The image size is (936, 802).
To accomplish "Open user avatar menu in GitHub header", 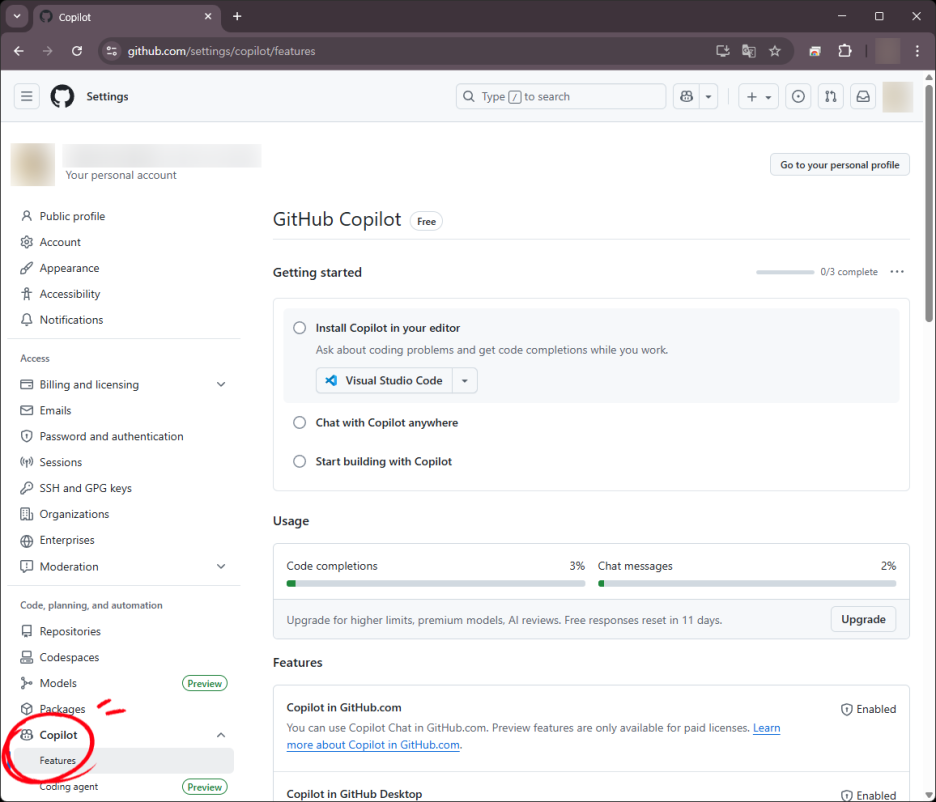I will tap(897, 96).
